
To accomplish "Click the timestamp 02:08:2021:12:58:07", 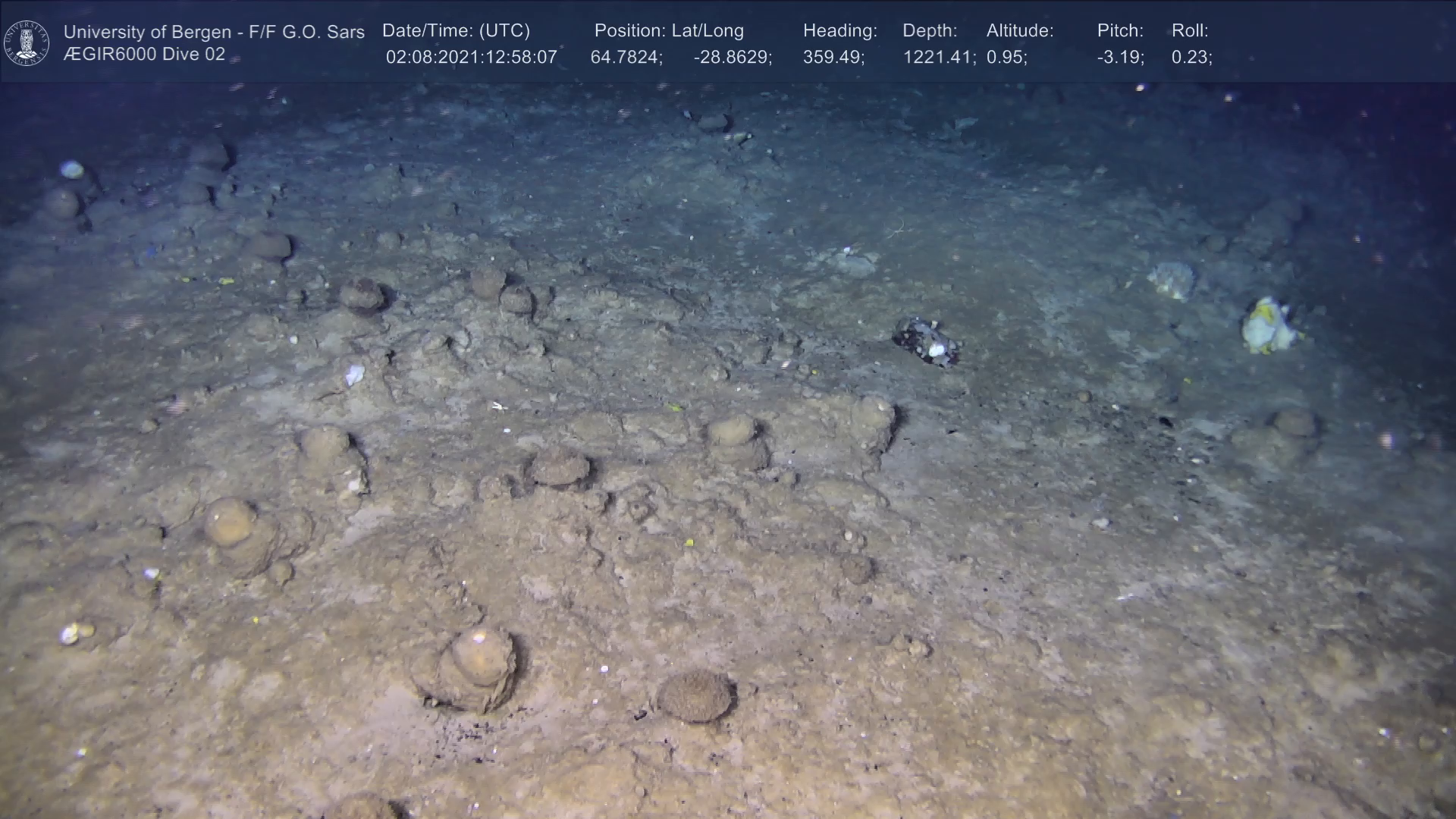I will click(x=471, y=58).
